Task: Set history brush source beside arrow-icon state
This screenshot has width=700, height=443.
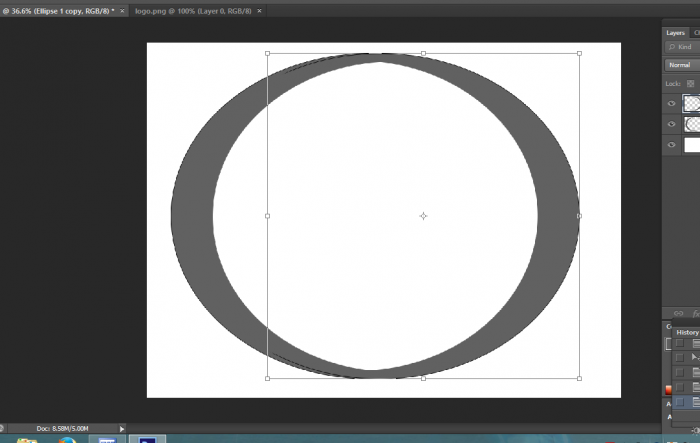Action: [679, 358]
